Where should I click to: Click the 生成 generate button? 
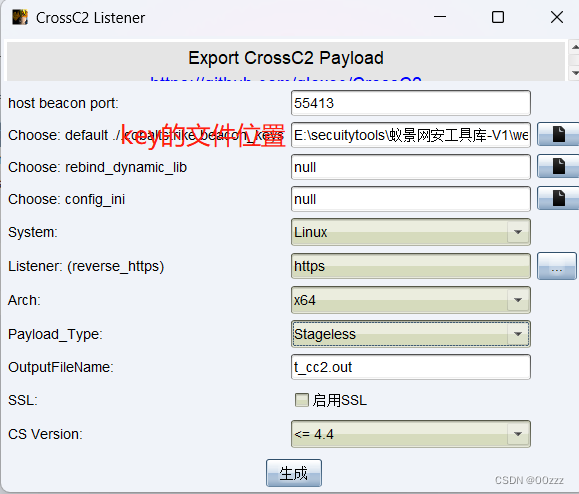(x=294, y=473)
